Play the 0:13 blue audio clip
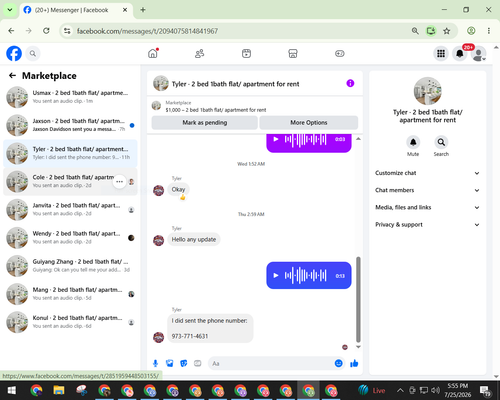Image resolution: width=500 pixels, height=400 pixels. click(276, 275)
